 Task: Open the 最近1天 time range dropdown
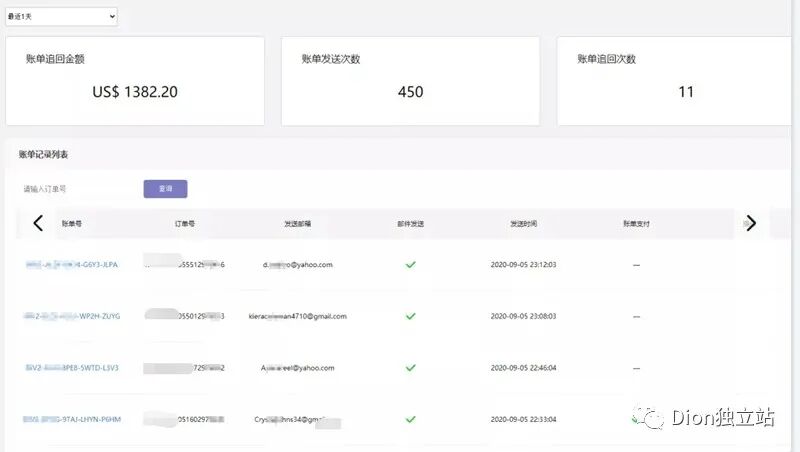pyautogui.click(x=61, y=16)
